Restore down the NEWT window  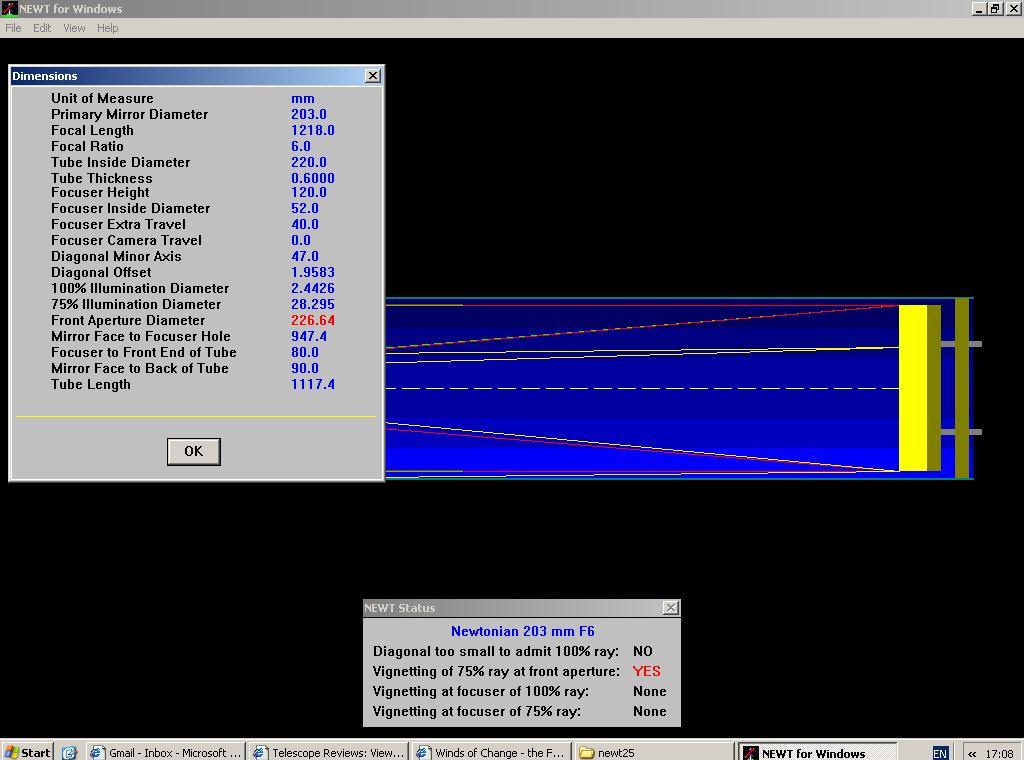tap(995, 8)
